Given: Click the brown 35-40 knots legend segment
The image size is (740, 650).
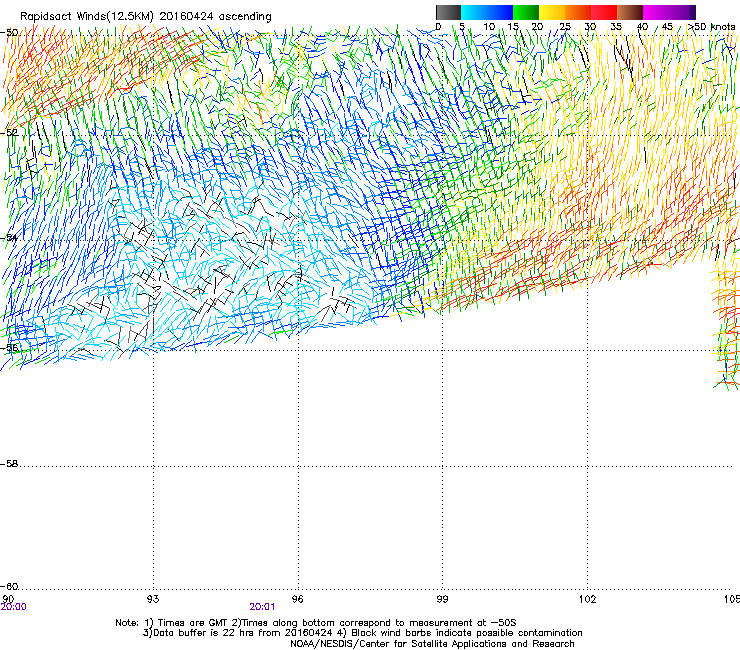Looking at the screenshot, I should tap(630, 12).
